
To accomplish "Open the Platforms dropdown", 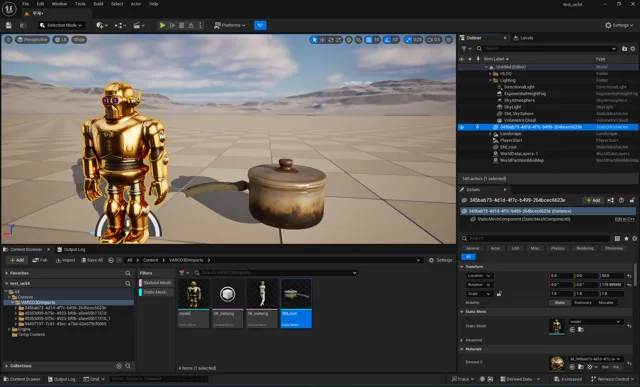I will pyautogui.click(x=230, y=25).
